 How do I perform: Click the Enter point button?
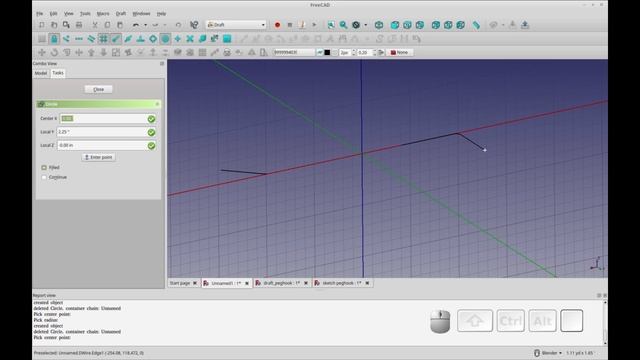[98, 157]
